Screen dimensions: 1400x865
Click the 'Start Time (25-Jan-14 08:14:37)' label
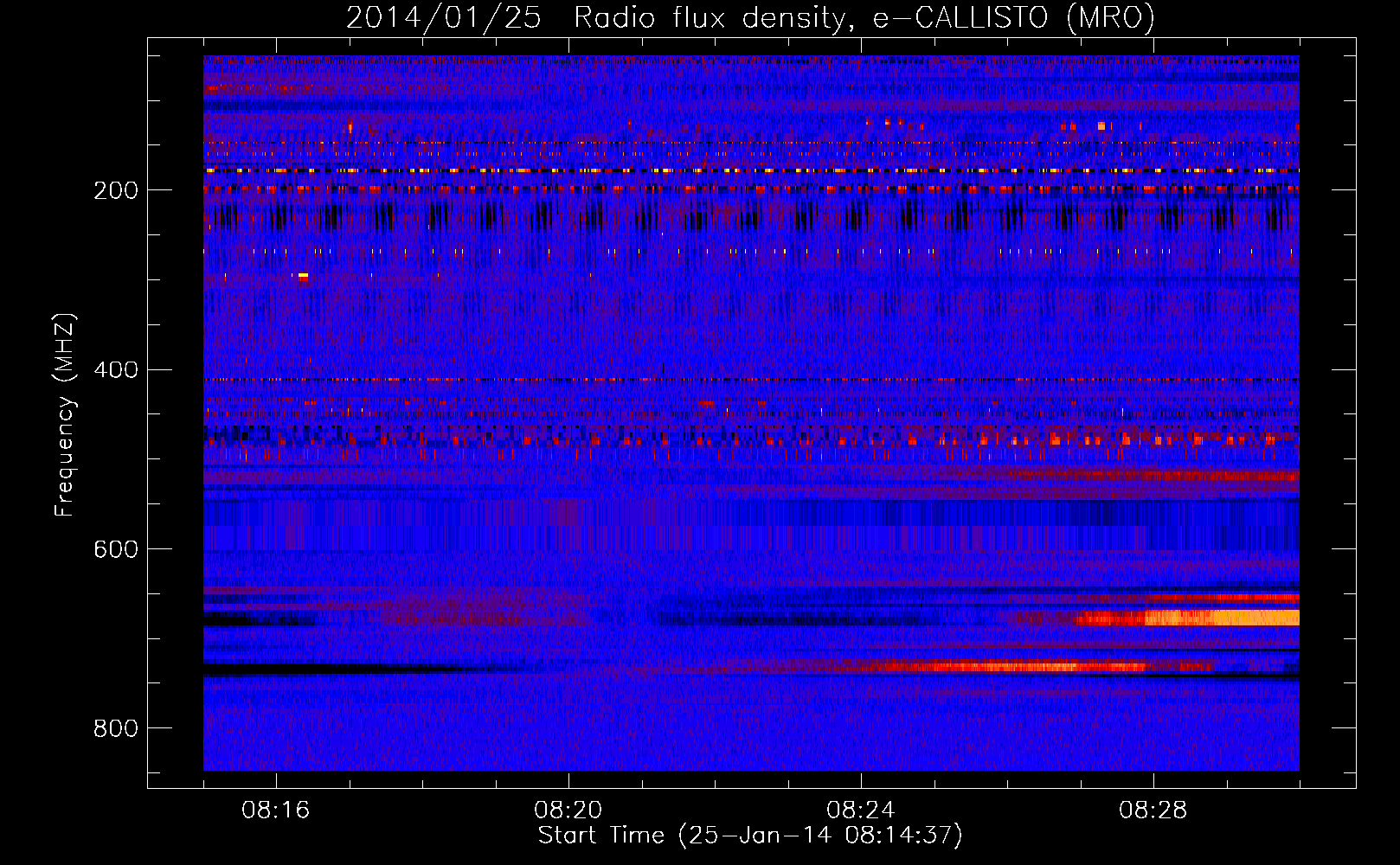point(750,836)
